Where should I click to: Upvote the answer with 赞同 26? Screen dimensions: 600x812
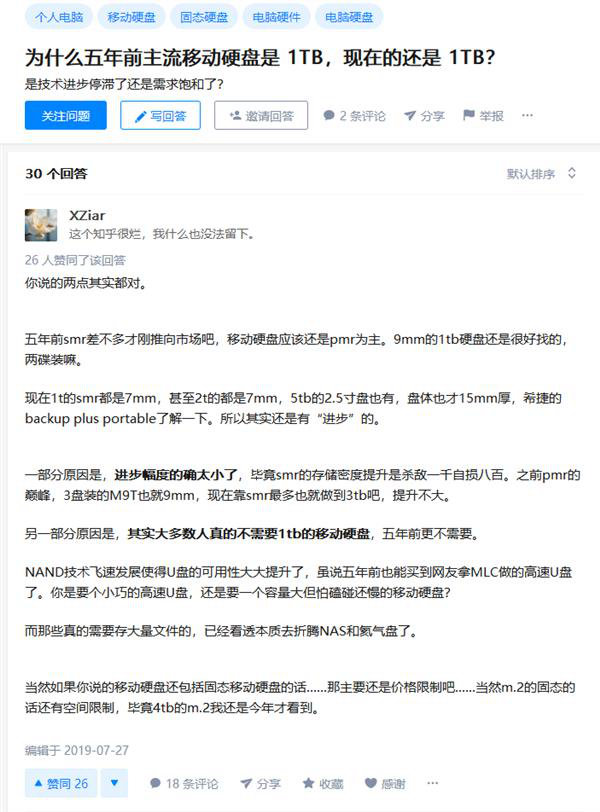(61, 783)
